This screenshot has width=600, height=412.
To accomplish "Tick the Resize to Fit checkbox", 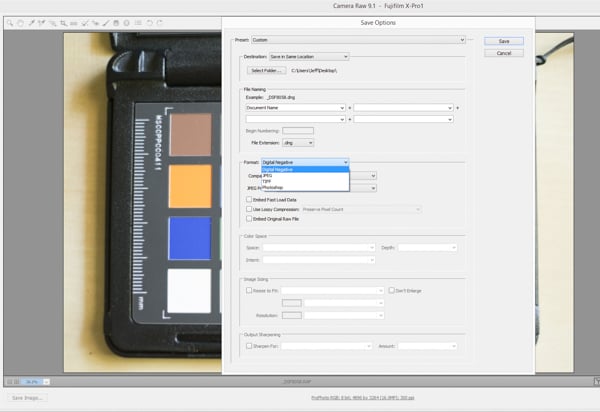I will pyautogui.click(x=249, y=290).
